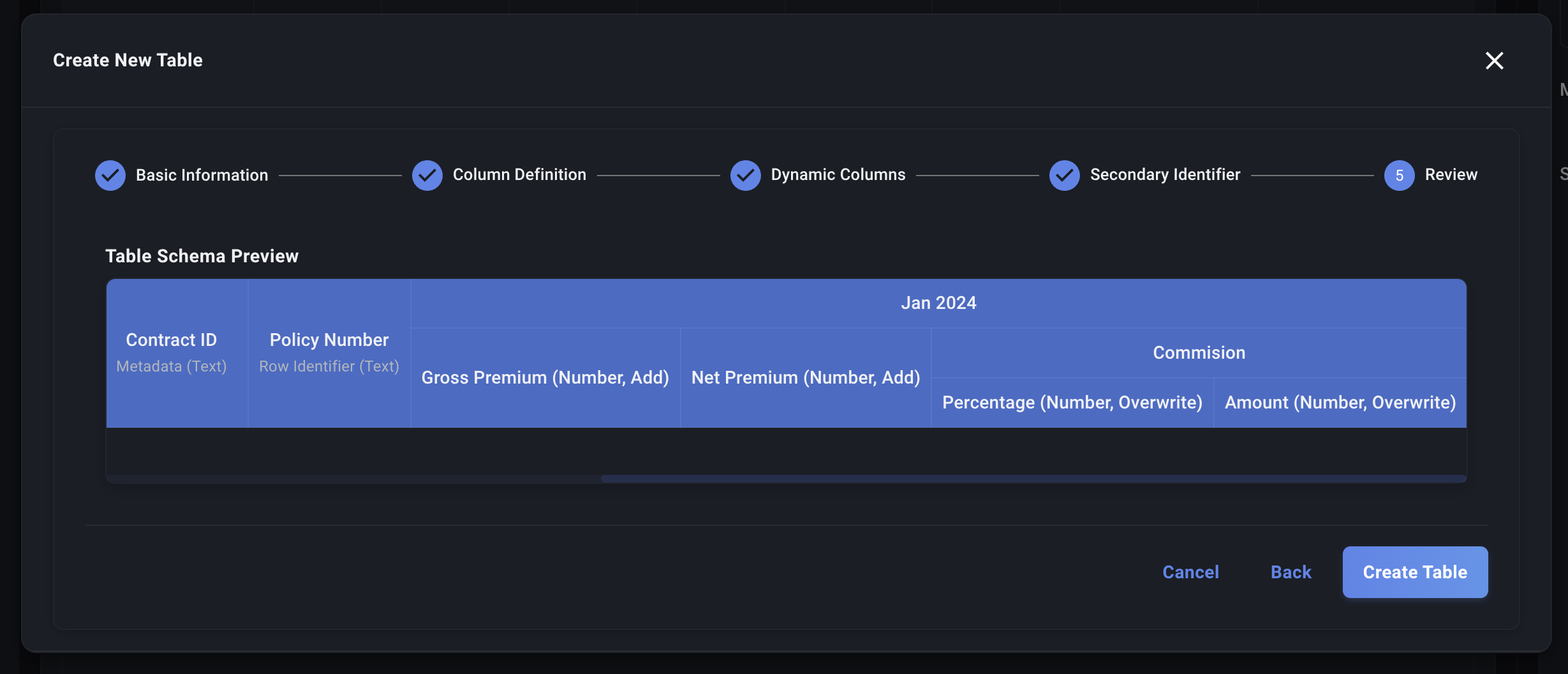The width and height of the screenshot is (1568, 674).
Task: Jump to the Dynamic Columns step label
Action: 838,175
